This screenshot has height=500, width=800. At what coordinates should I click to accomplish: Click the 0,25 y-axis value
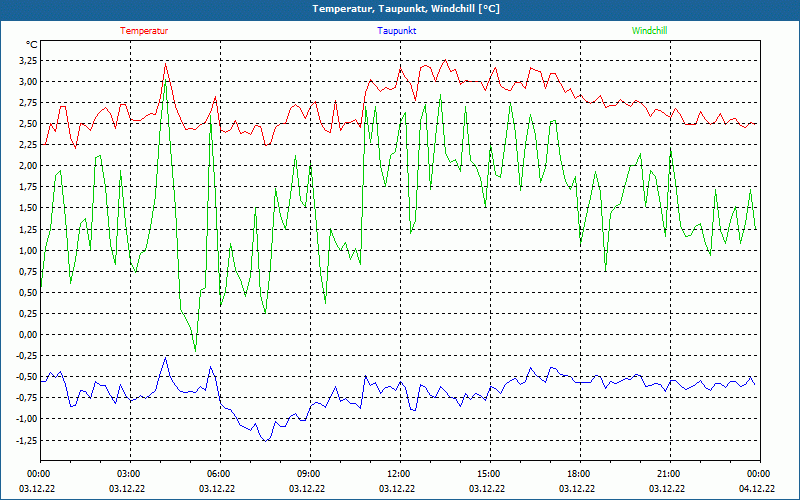tap(29, 313)
